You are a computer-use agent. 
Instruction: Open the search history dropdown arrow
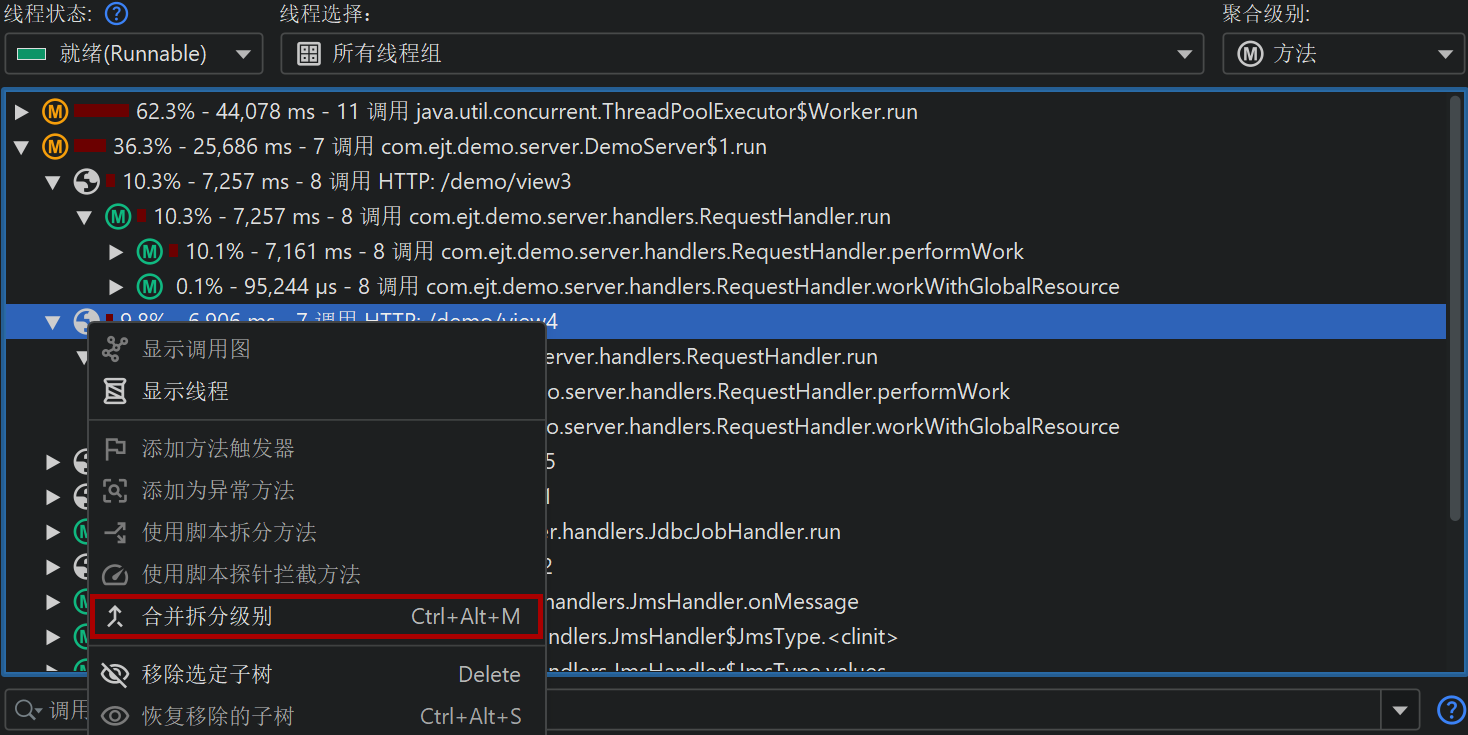[1400, 711]
